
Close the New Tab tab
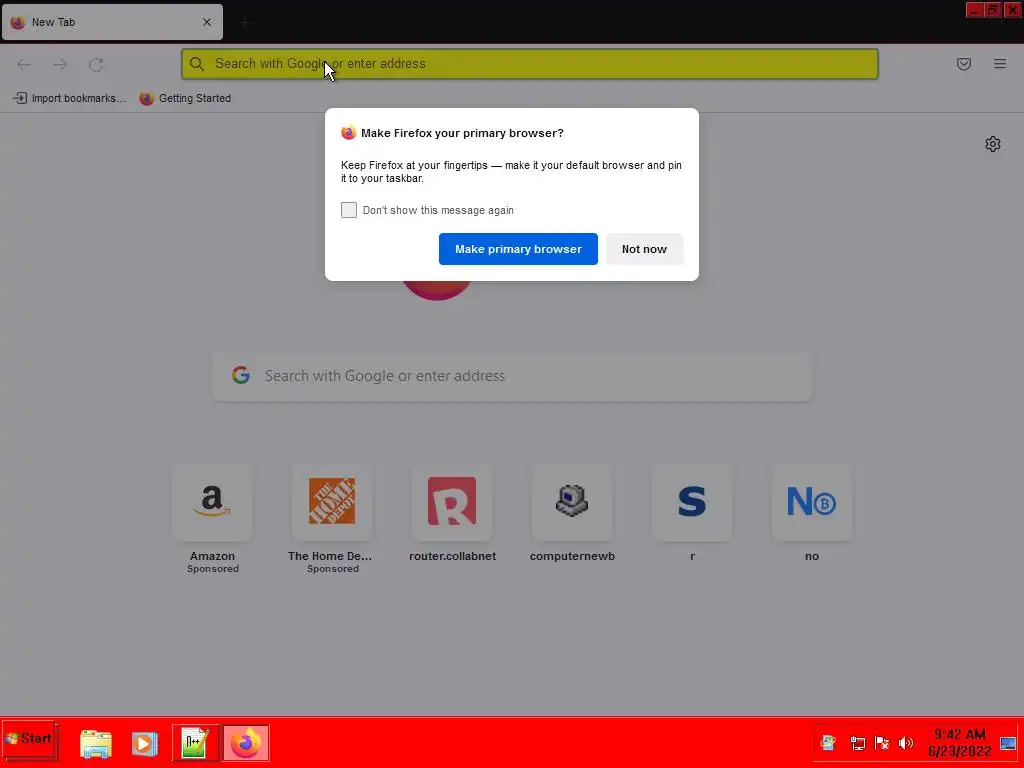click(207, 22)
